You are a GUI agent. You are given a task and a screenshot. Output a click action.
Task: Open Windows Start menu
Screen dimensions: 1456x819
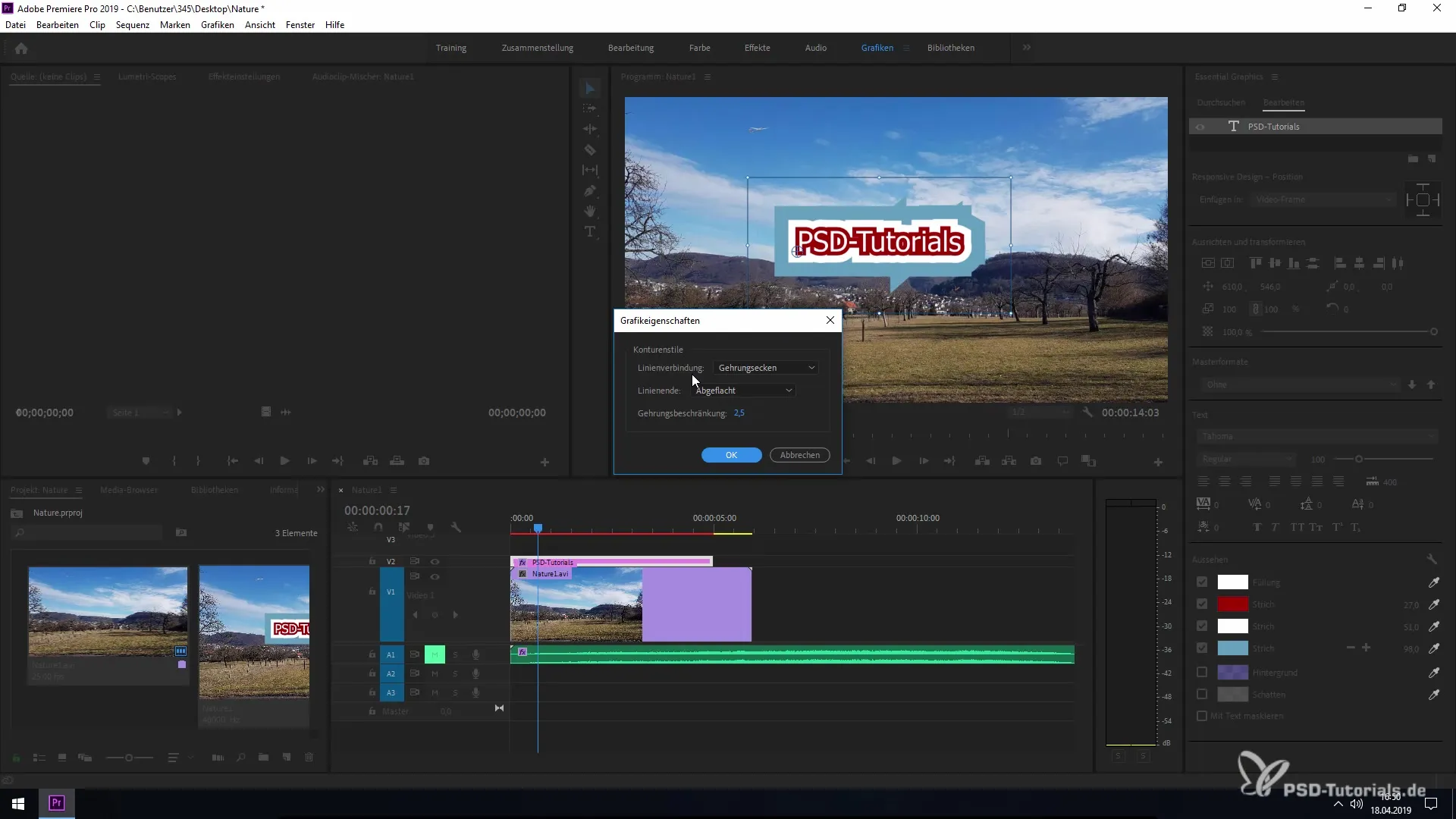tap(18, 803)
